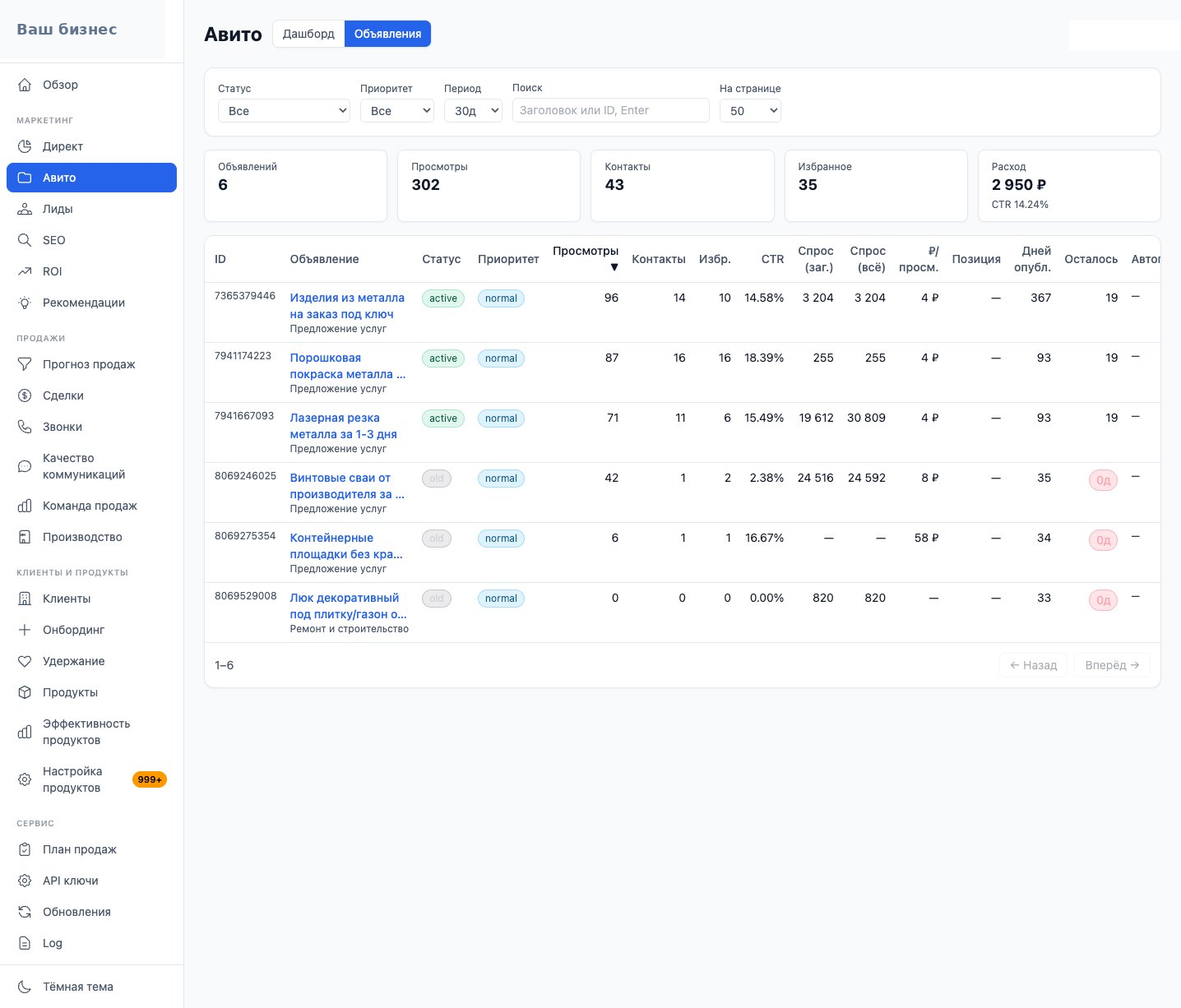The height and width of the screenshot is (1008, 1181).
Task: Click the Лиды people icon
Action: pos(25,209)
